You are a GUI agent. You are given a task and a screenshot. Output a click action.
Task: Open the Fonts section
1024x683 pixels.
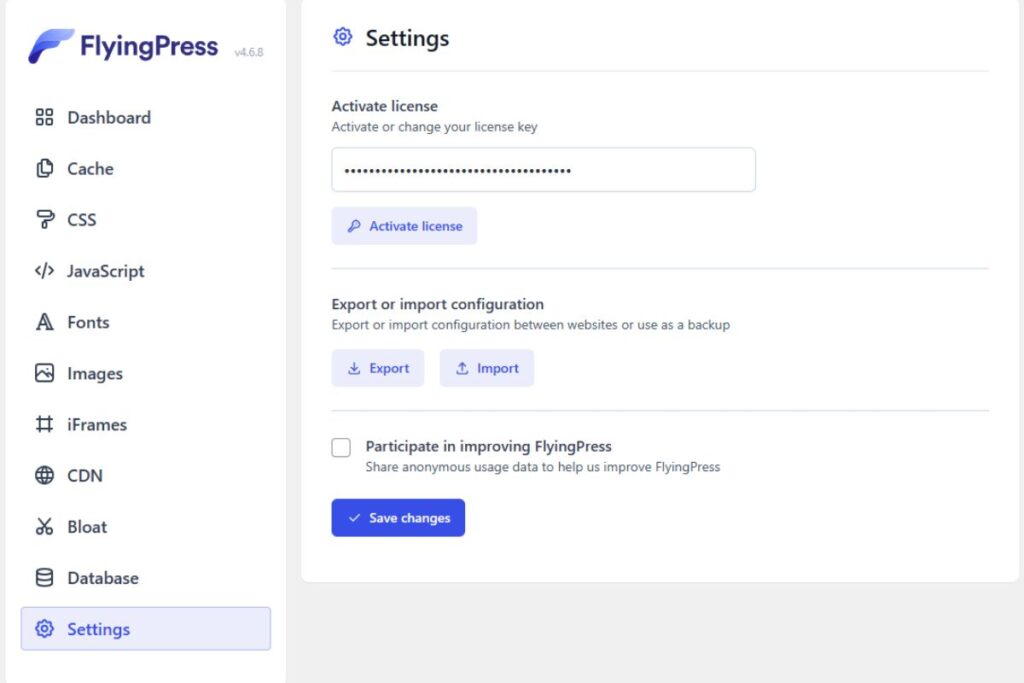146,322
